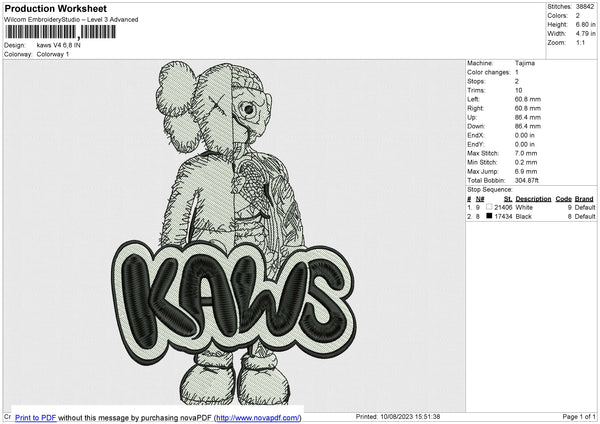Click the Machine value 'Tajima'
This screenshot has height=424, width=600.
(525, 63)
